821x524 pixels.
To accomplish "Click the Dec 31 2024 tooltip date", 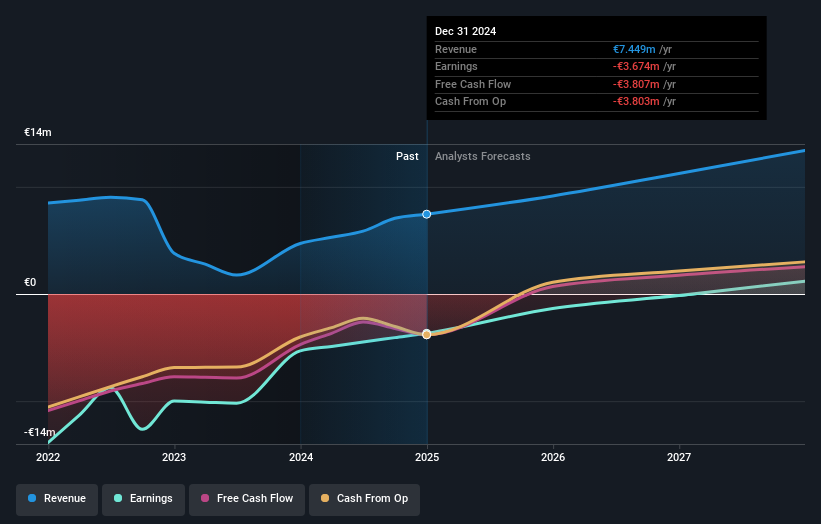I will (x=465, y=31).
